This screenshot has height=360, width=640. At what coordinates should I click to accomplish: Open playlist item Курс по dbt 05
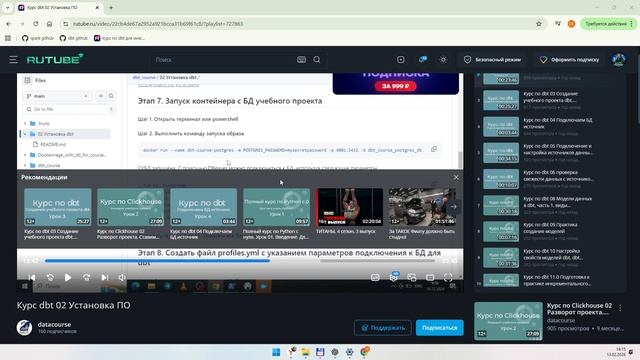point(549,153)
